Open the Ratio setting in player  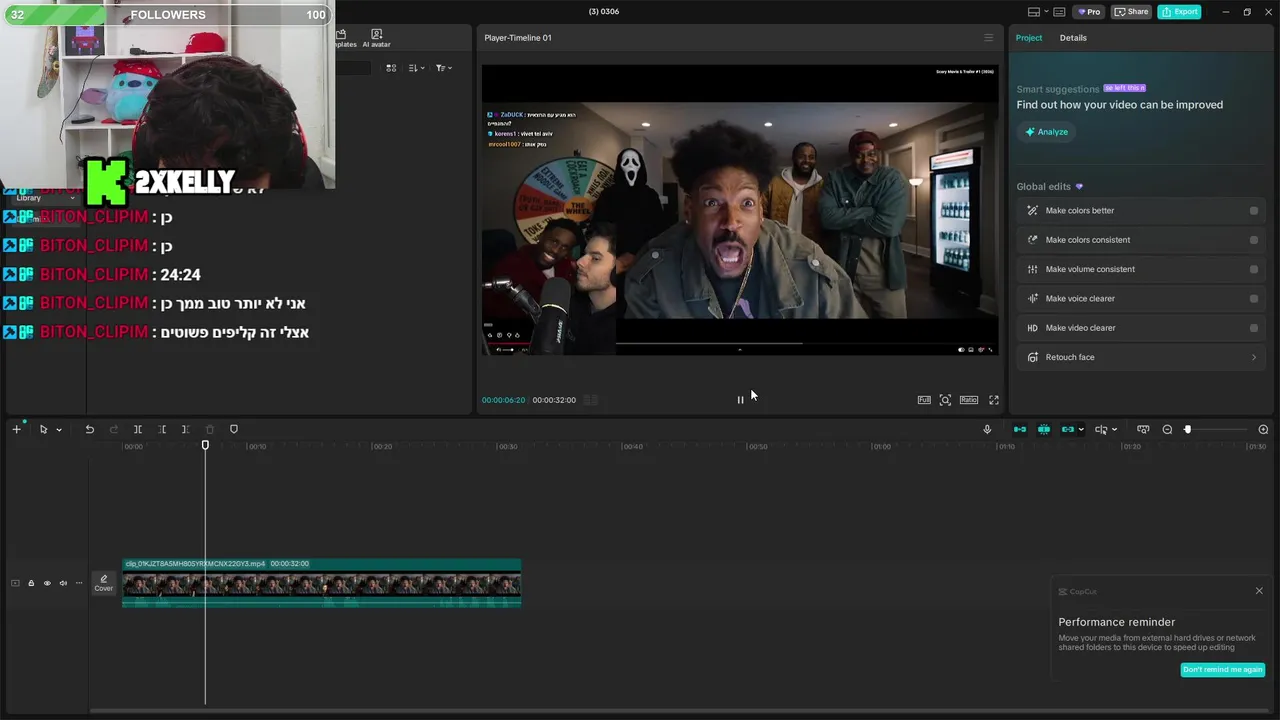point(969,400)
